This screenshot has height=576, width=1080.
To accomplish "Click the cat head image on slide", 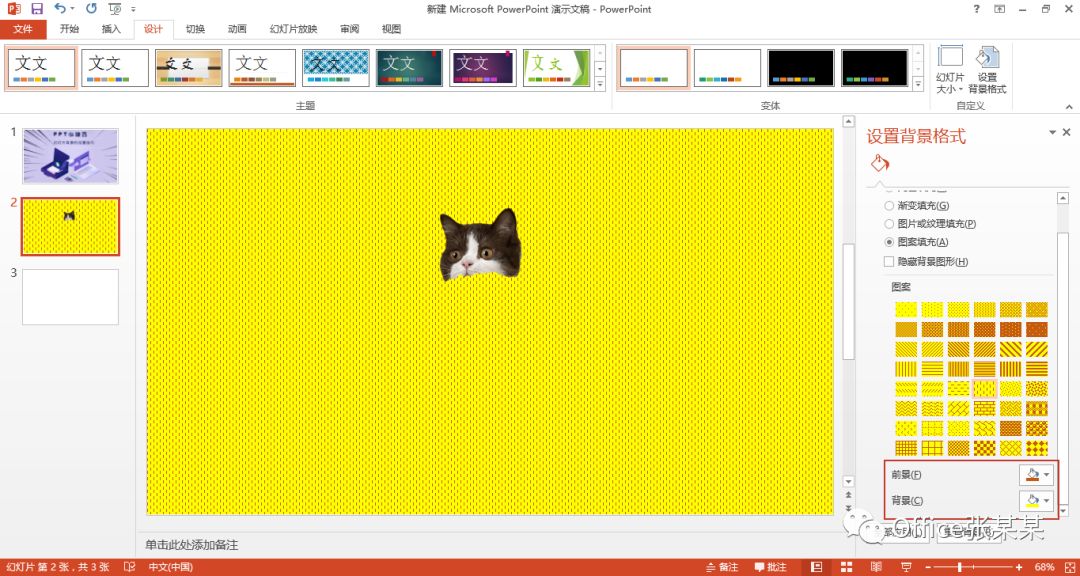I will pyautogui.click(x=480, y=245).
